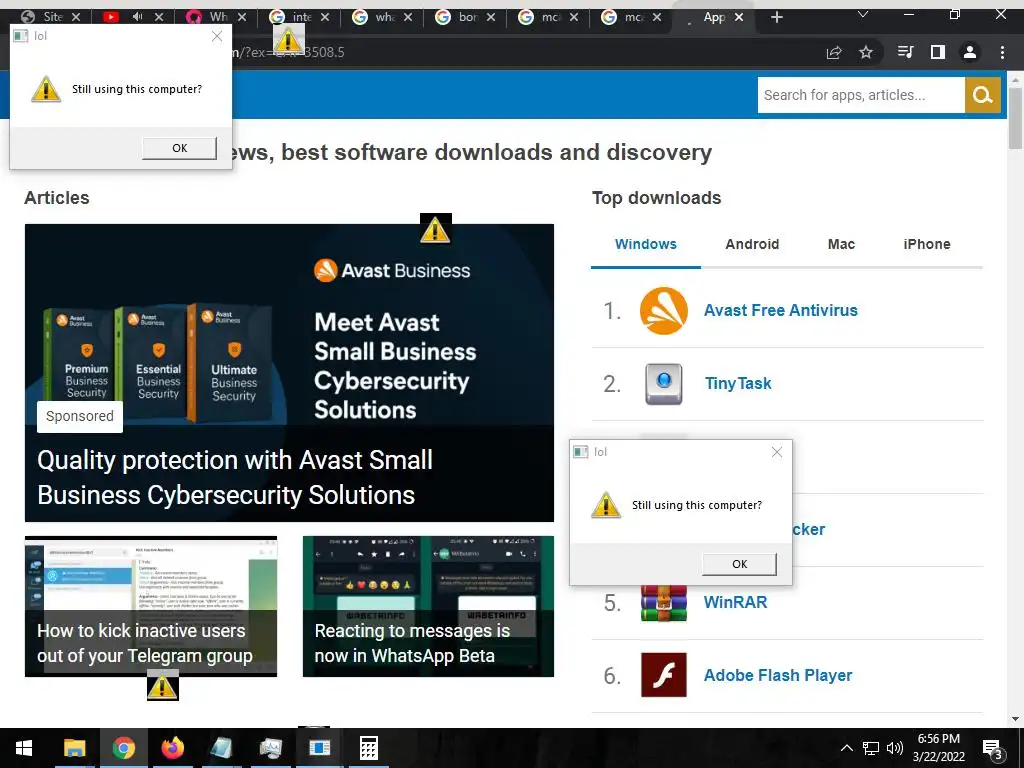Launch Firefox from taskbar
Image resolution: width=1024 pixels, height=768 pixels.
click(x=172, y=748)
